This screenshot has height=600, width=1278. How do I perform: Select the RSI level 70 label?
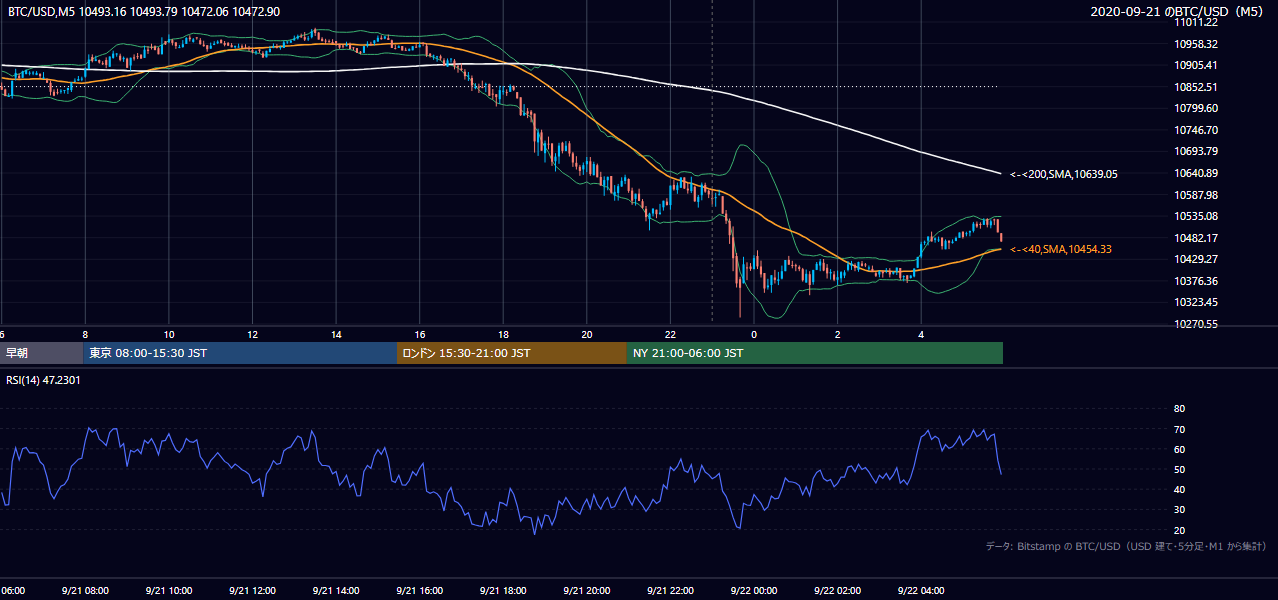[1179, 429]
